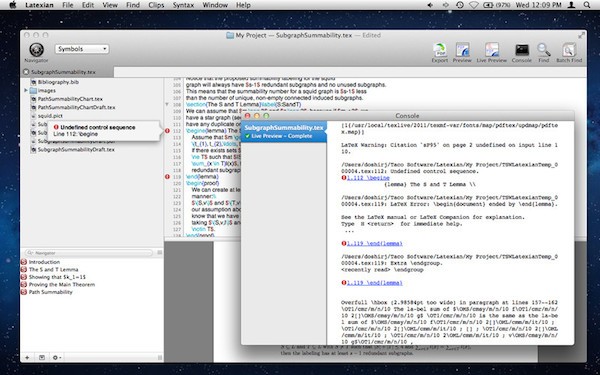
Task: Click the Spotlight search icon
Action: 587,5
